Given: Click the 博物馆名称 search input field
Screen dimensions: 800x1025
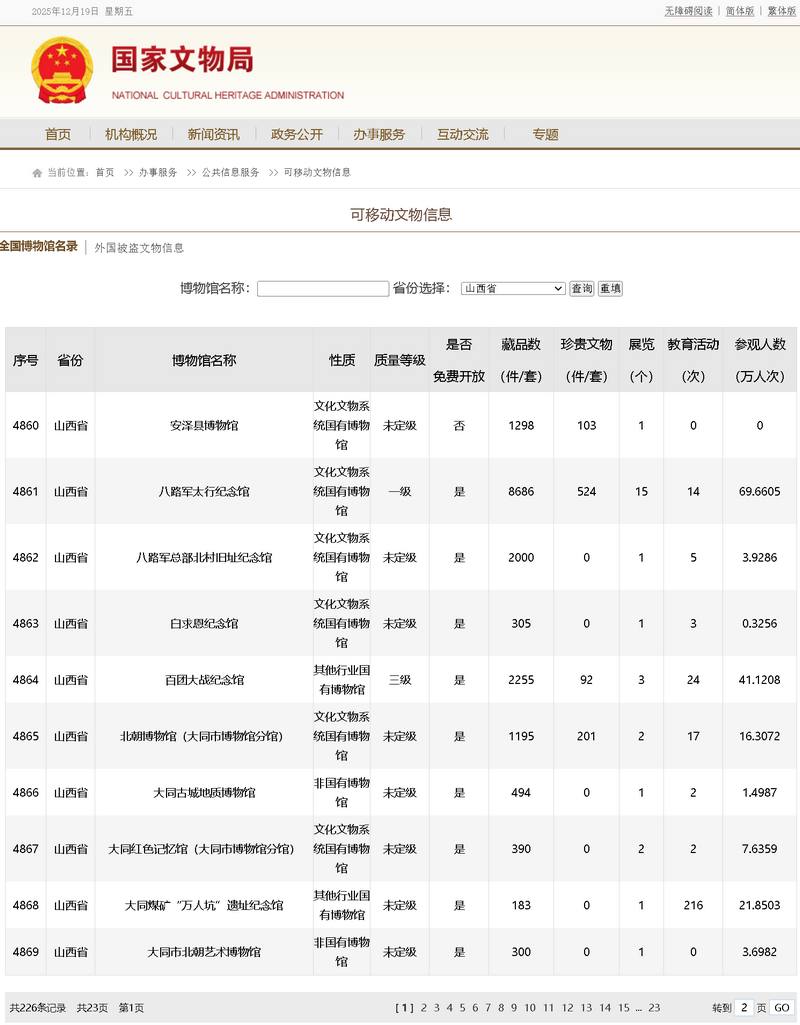Looking at the screenshot, I should [x=322, y=289].
